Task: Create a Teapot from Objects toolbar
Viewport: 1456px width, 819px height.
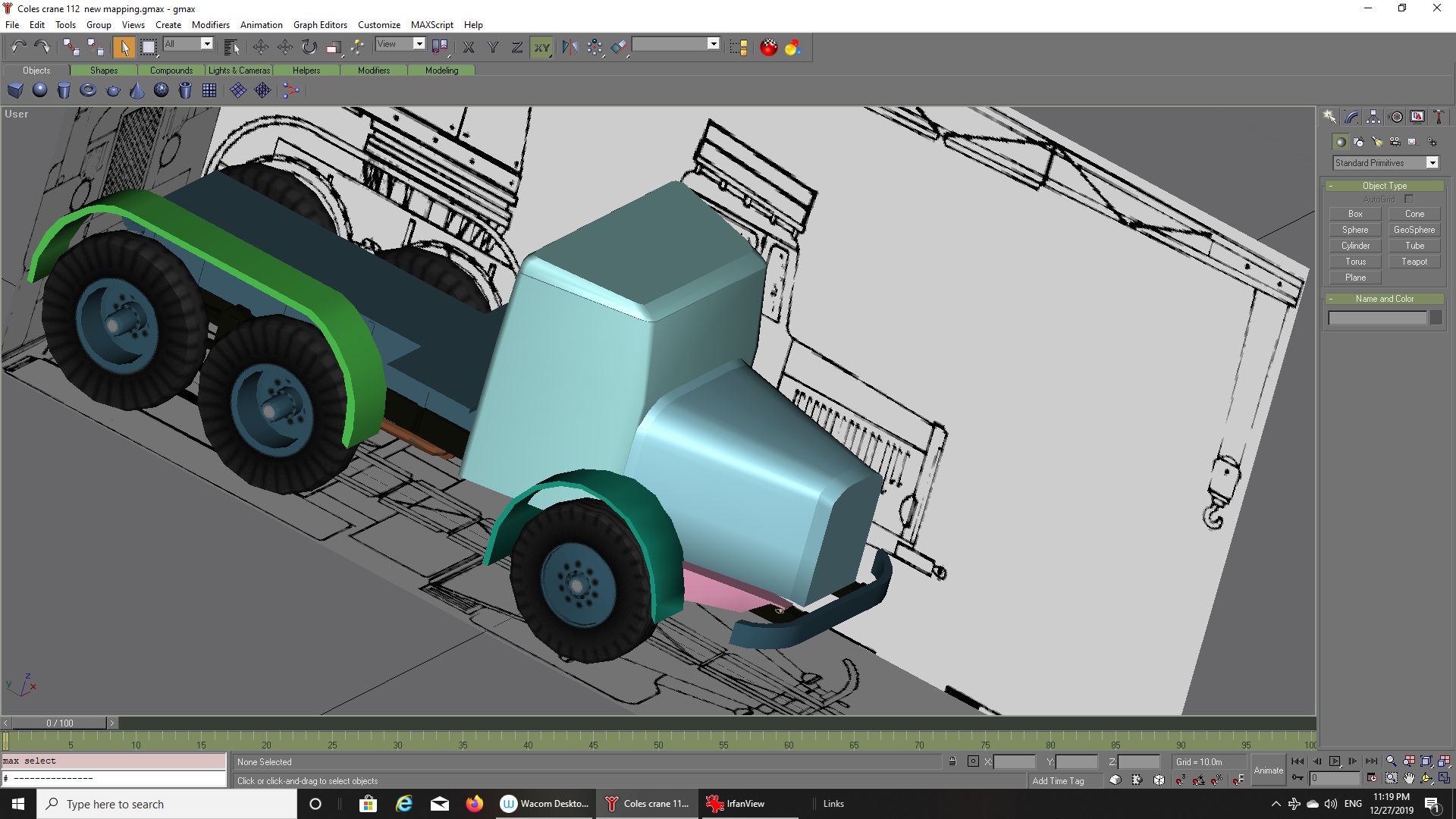Action: pos(113,91)
